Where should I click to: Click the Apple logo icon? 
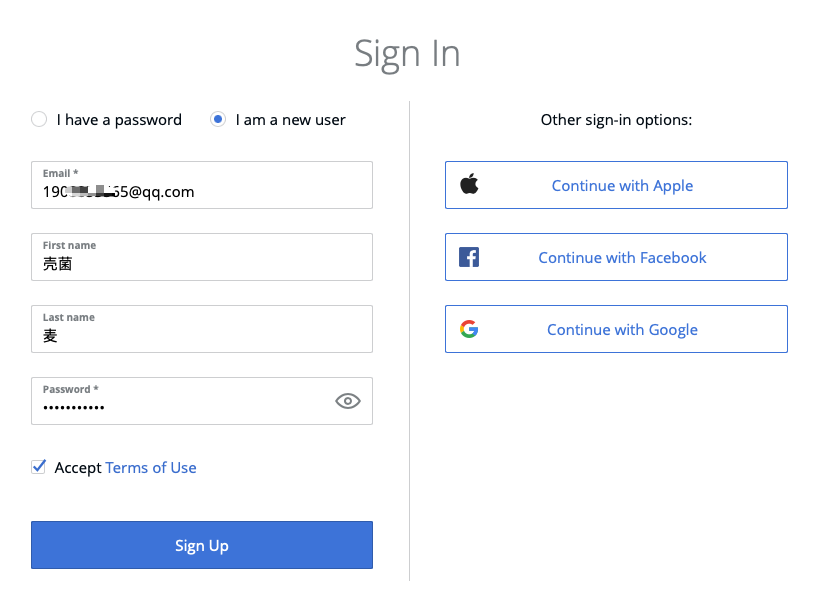469,184
